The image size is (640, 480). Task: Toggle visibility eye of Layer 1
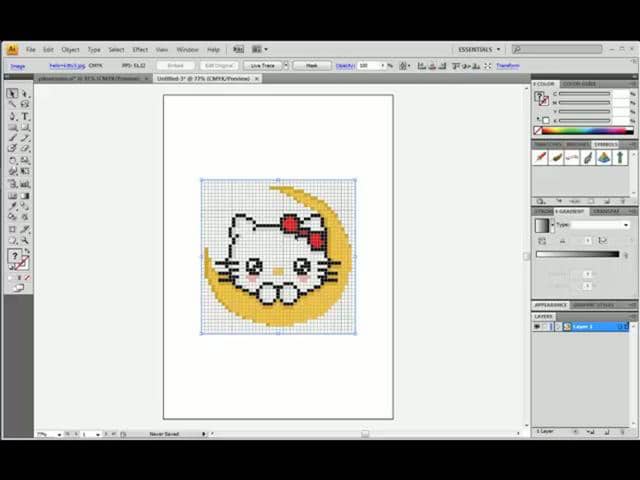537,327
